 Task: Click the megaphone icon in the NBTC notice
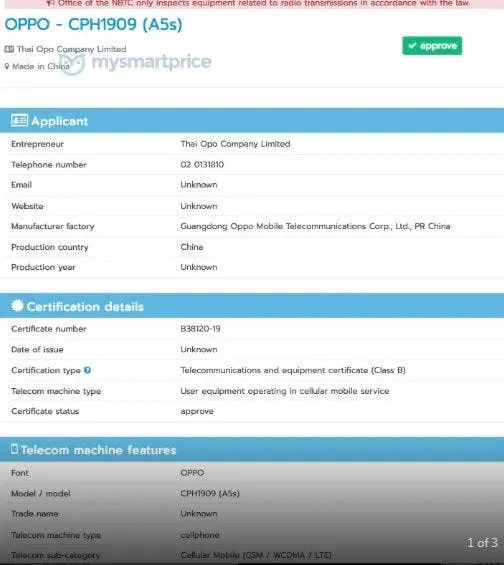[50, 3]
